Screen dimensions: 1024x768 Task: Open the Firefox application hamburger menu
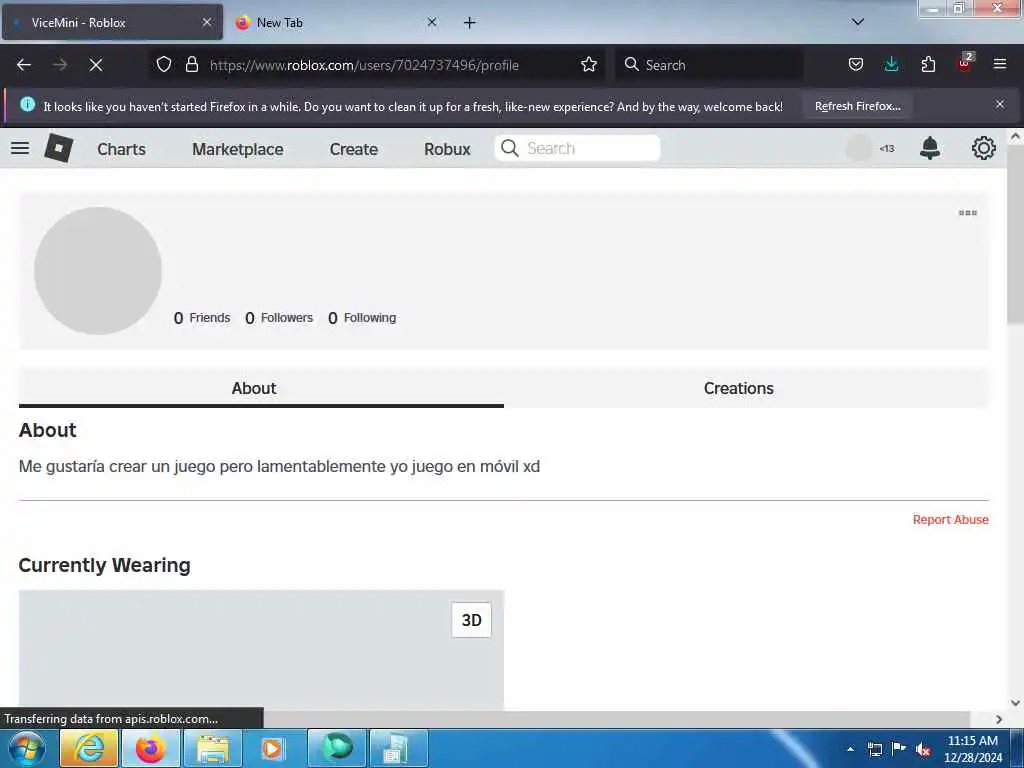[1000, 64]
